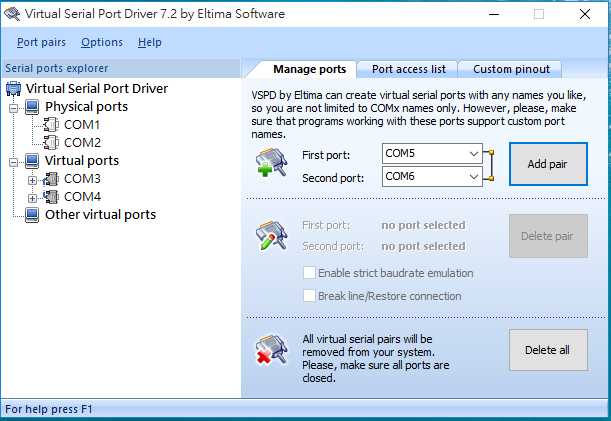Screen dimensions: 611x421
Task: Click the application icon in title bar
Action: [12, 14]
